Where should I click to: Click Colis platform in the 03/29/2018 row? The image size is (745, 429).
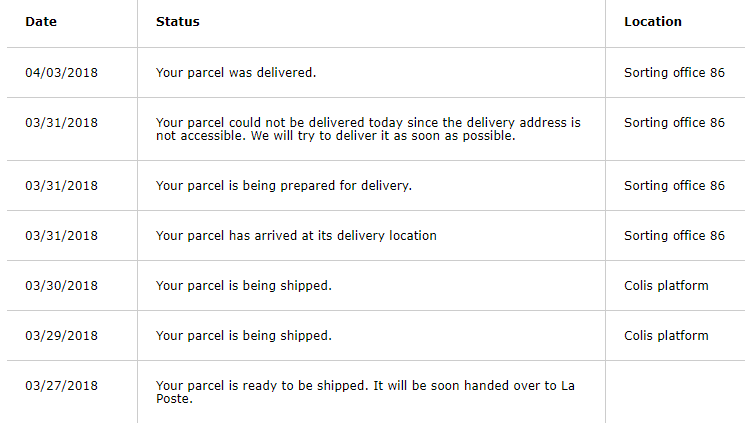click(666, 336)
